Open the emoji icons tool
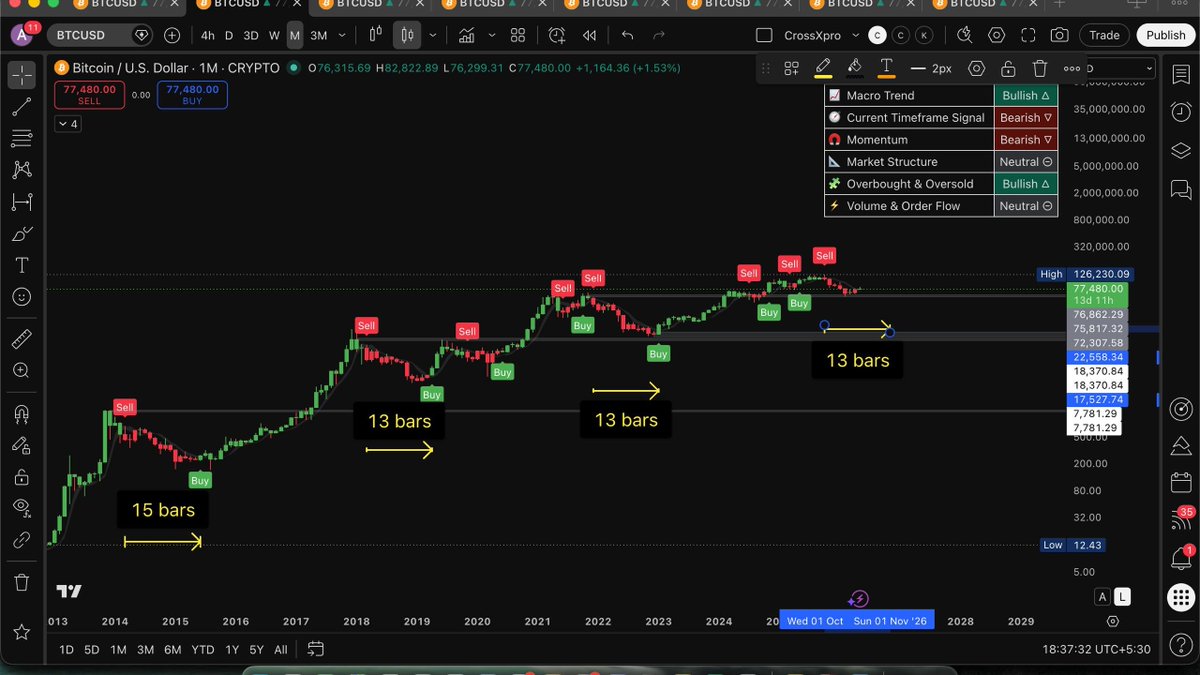 [x=21, y=297]
